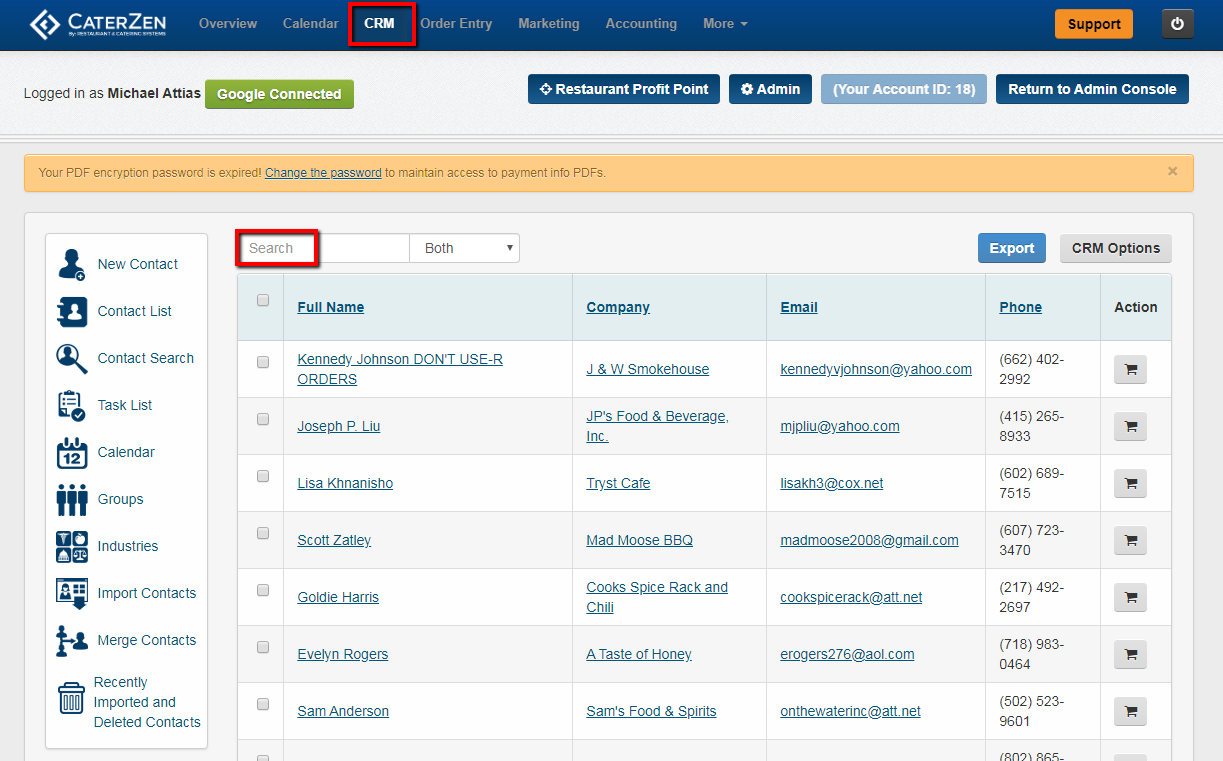Open Order Entry tab

(456, 23)
